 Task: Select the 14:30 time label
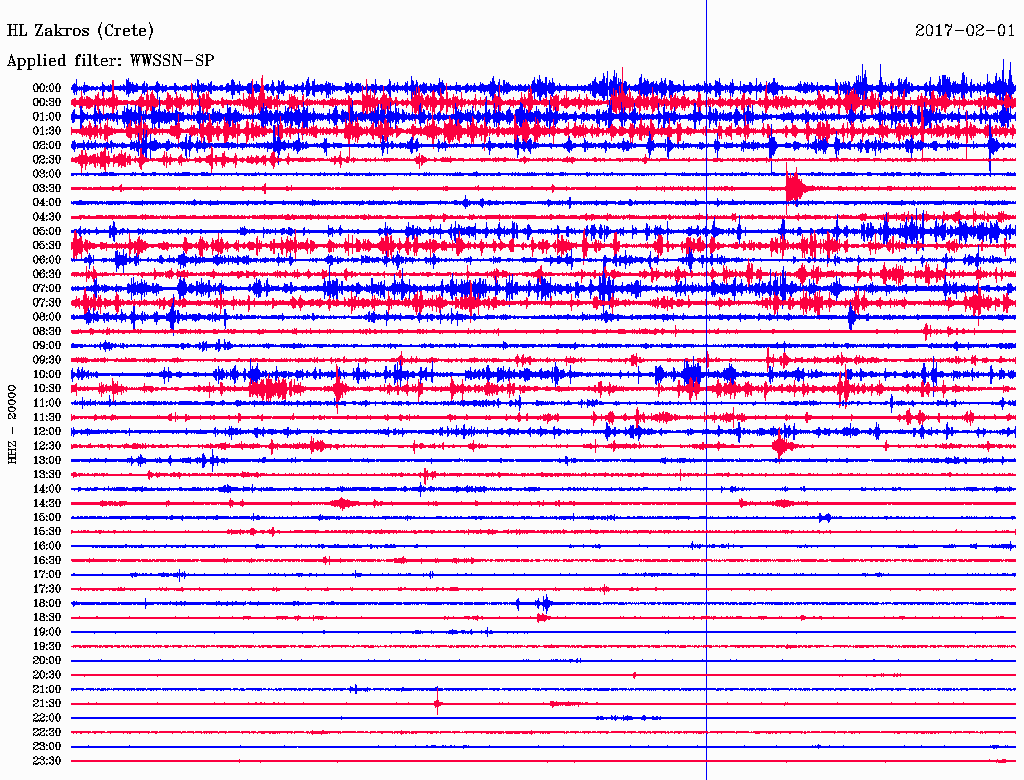(x=47, y=503)
